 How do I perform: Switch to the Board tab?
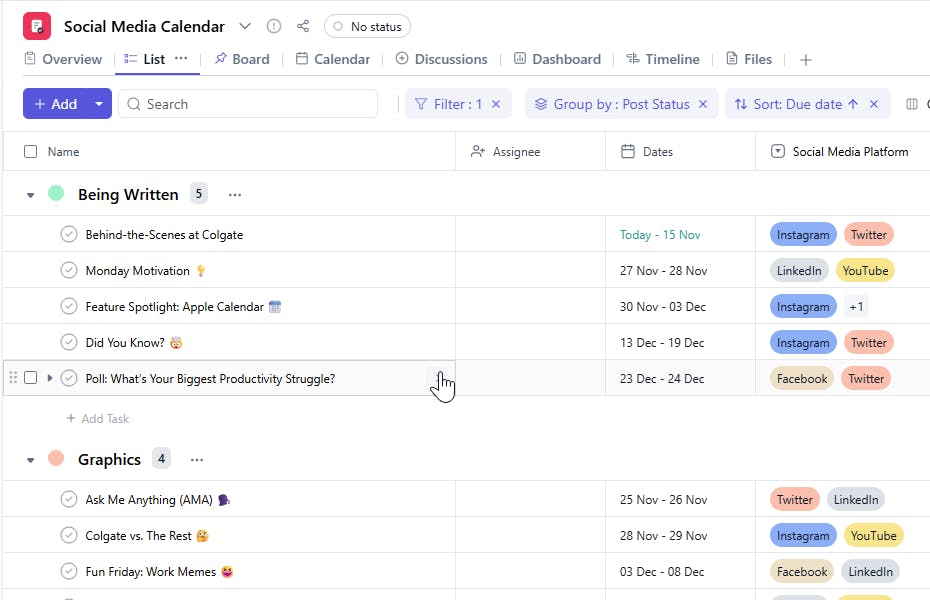pyautogui.click(x=241, y=59)
